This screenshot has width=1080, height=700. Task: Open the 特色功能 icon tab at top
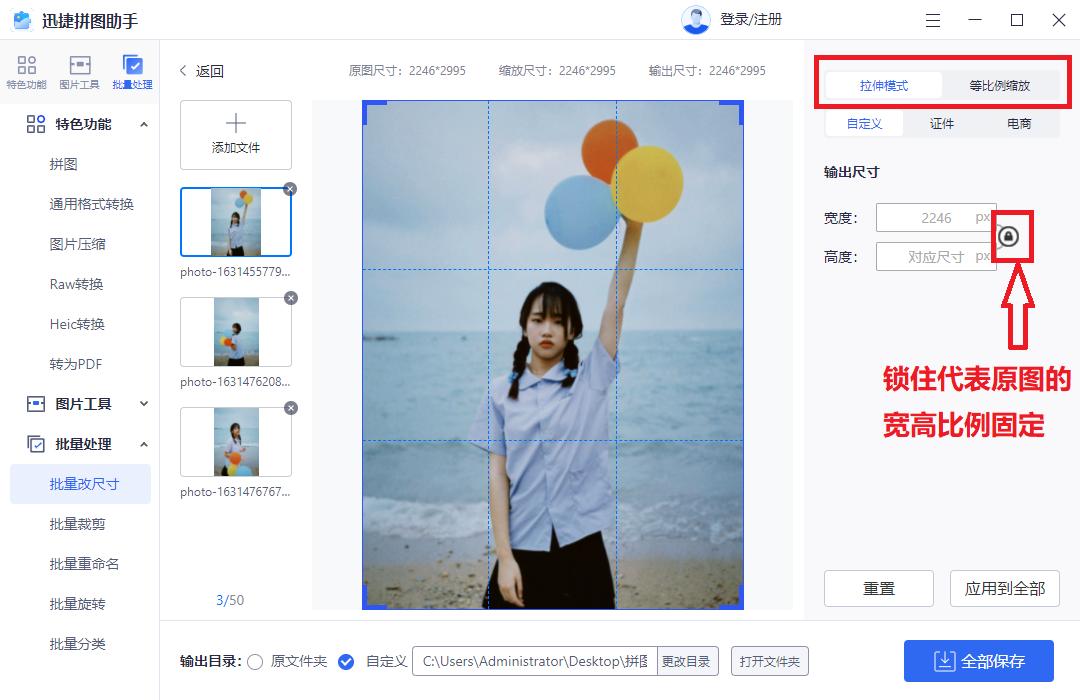[26, 72]
